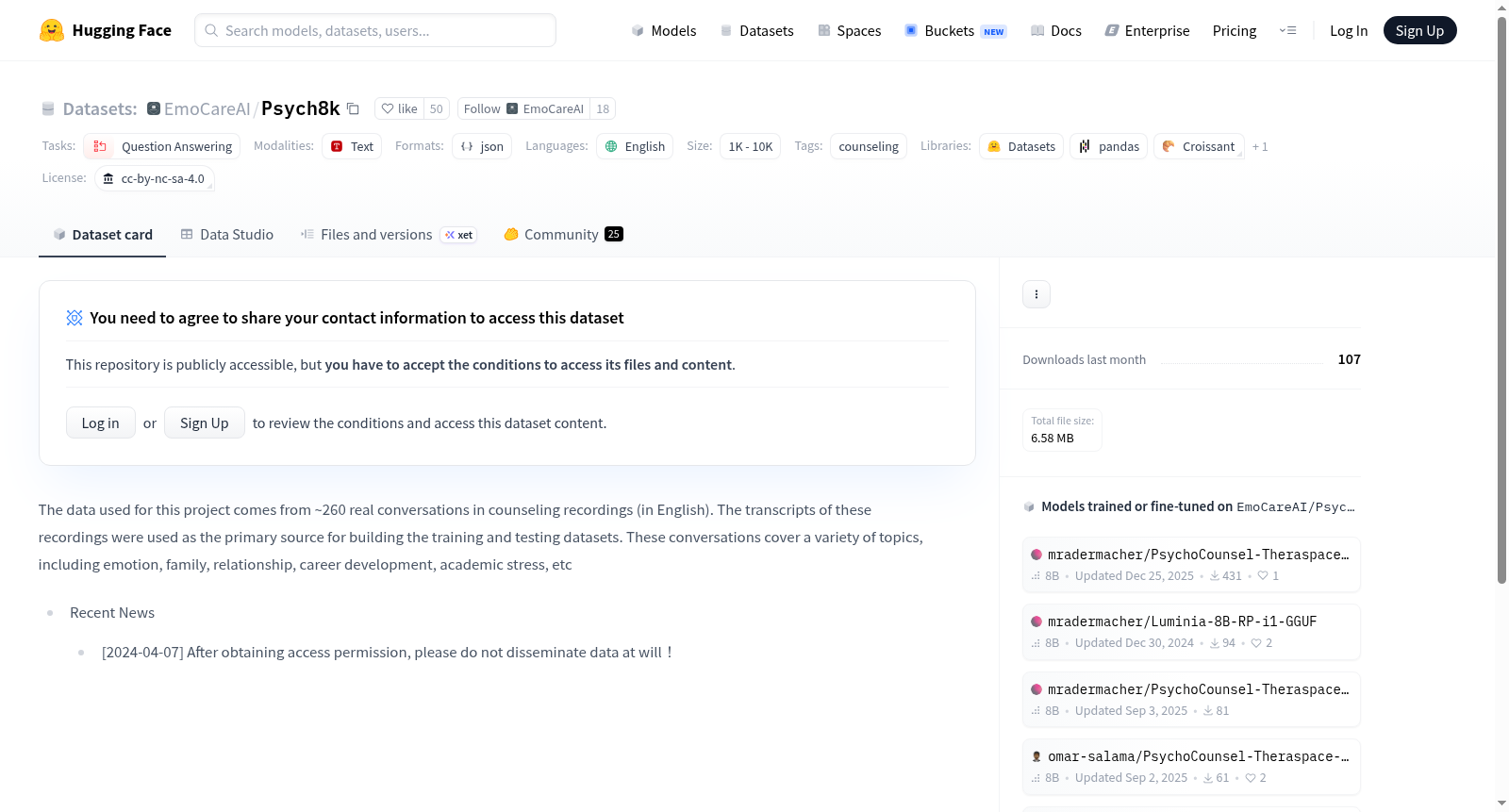Select the Datasets library tag
1509x812 pixels.
[1021, 146]
